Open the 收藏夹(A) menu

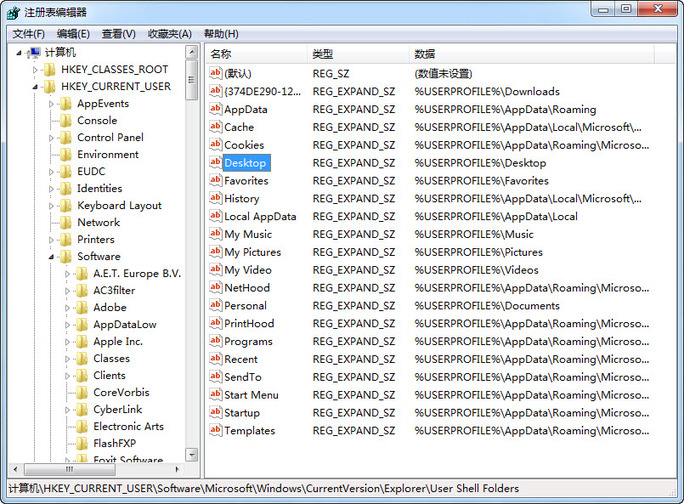pyautogui.click(x=170, y=34)
